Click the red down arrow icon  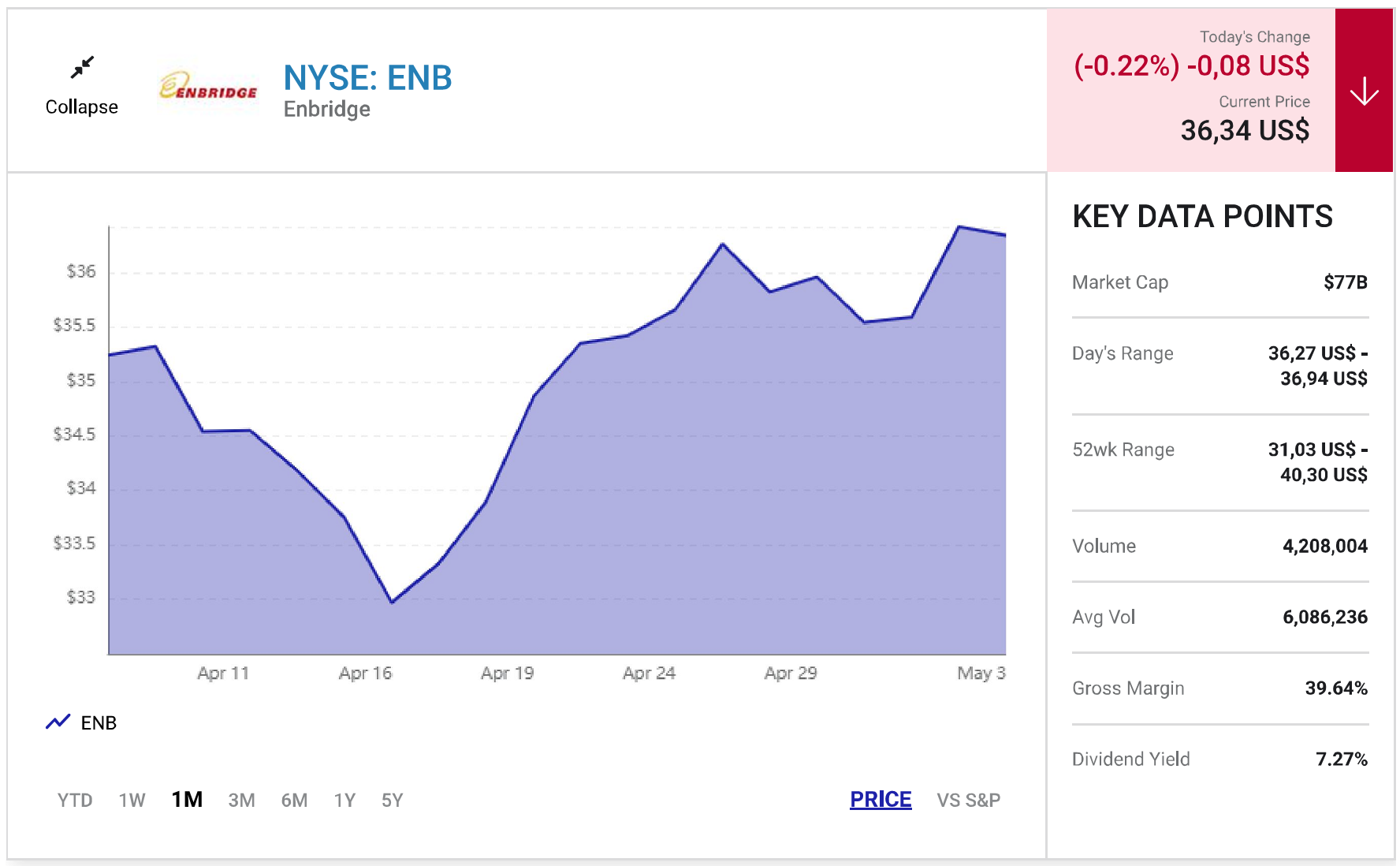click(1364, 91)
